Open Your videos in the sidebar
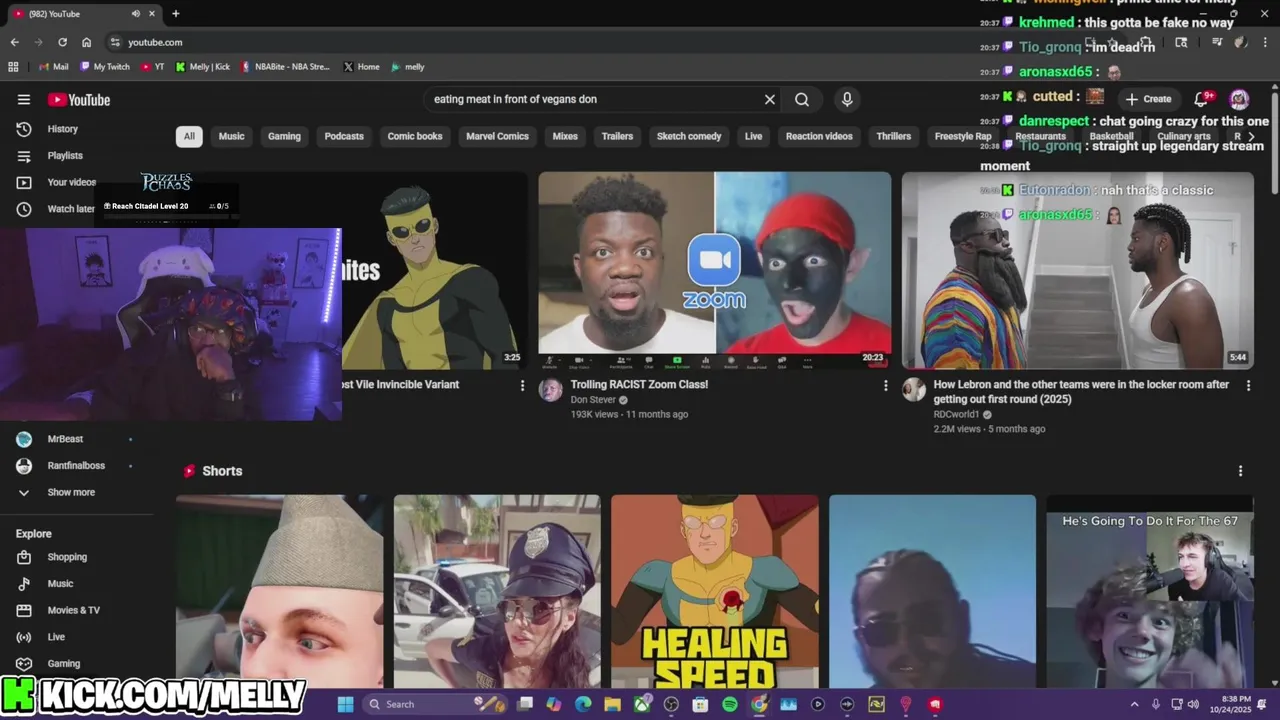The image size is (1280, 720). pyautogui.click(x=72, y=182)
